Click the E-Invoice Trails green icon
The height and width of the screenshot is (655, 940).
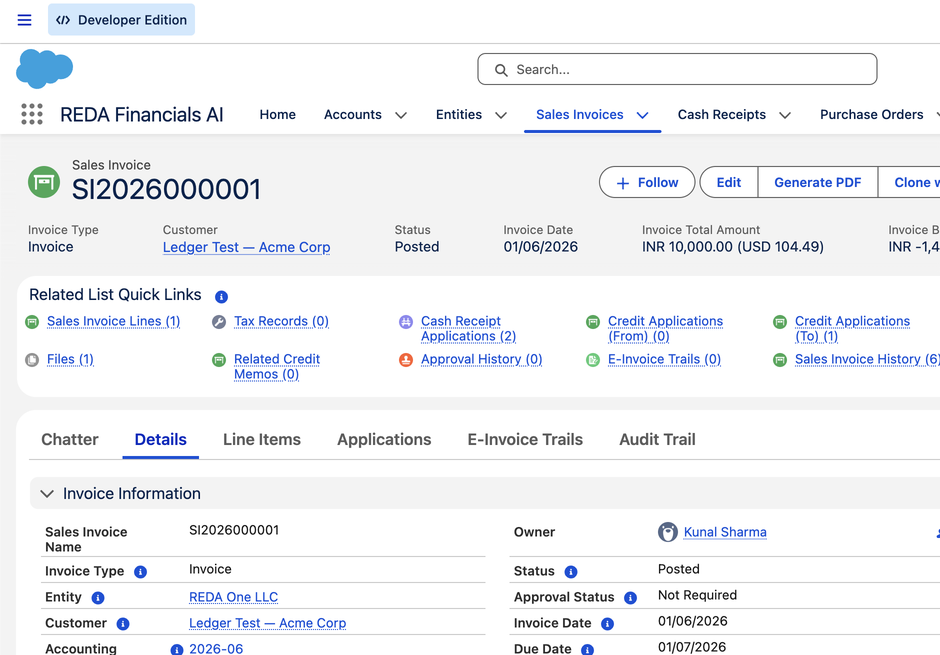pos(593,360)
